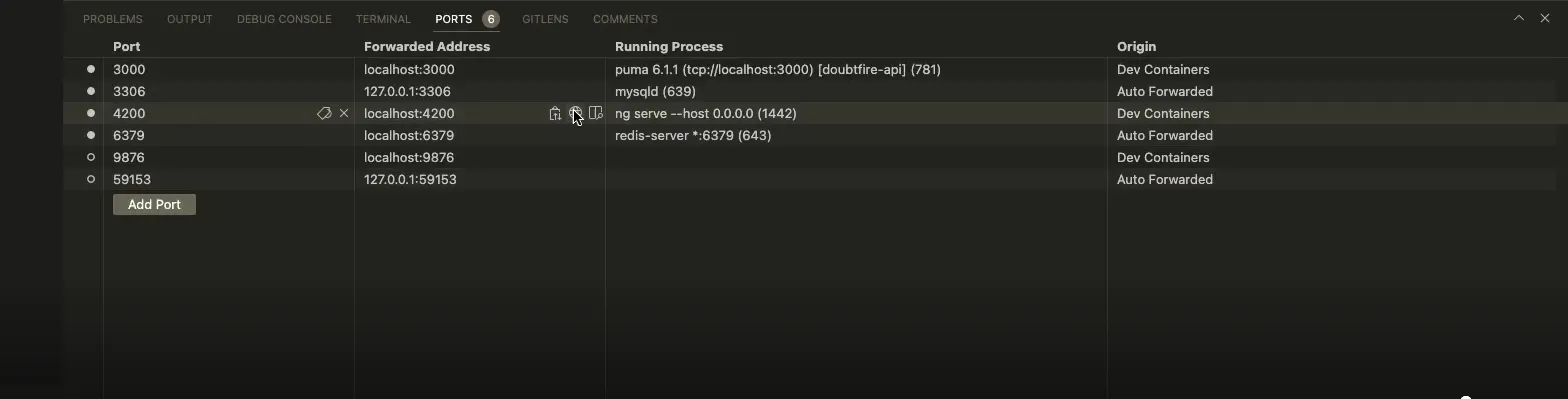Viewport: 1568px width, 399px height.
Task: Click the status dot of port 6379
Action: click(91, 135)
